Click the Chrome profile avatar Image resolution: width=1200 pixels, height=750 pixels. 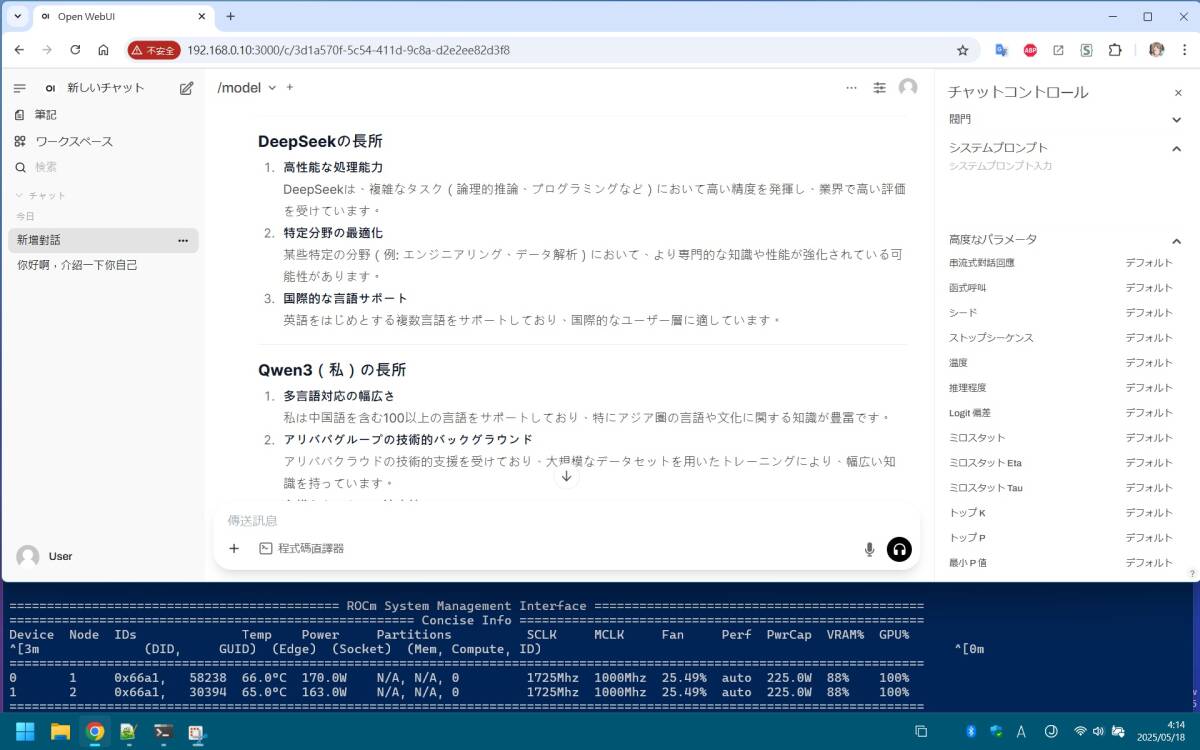click(1157, 50)
